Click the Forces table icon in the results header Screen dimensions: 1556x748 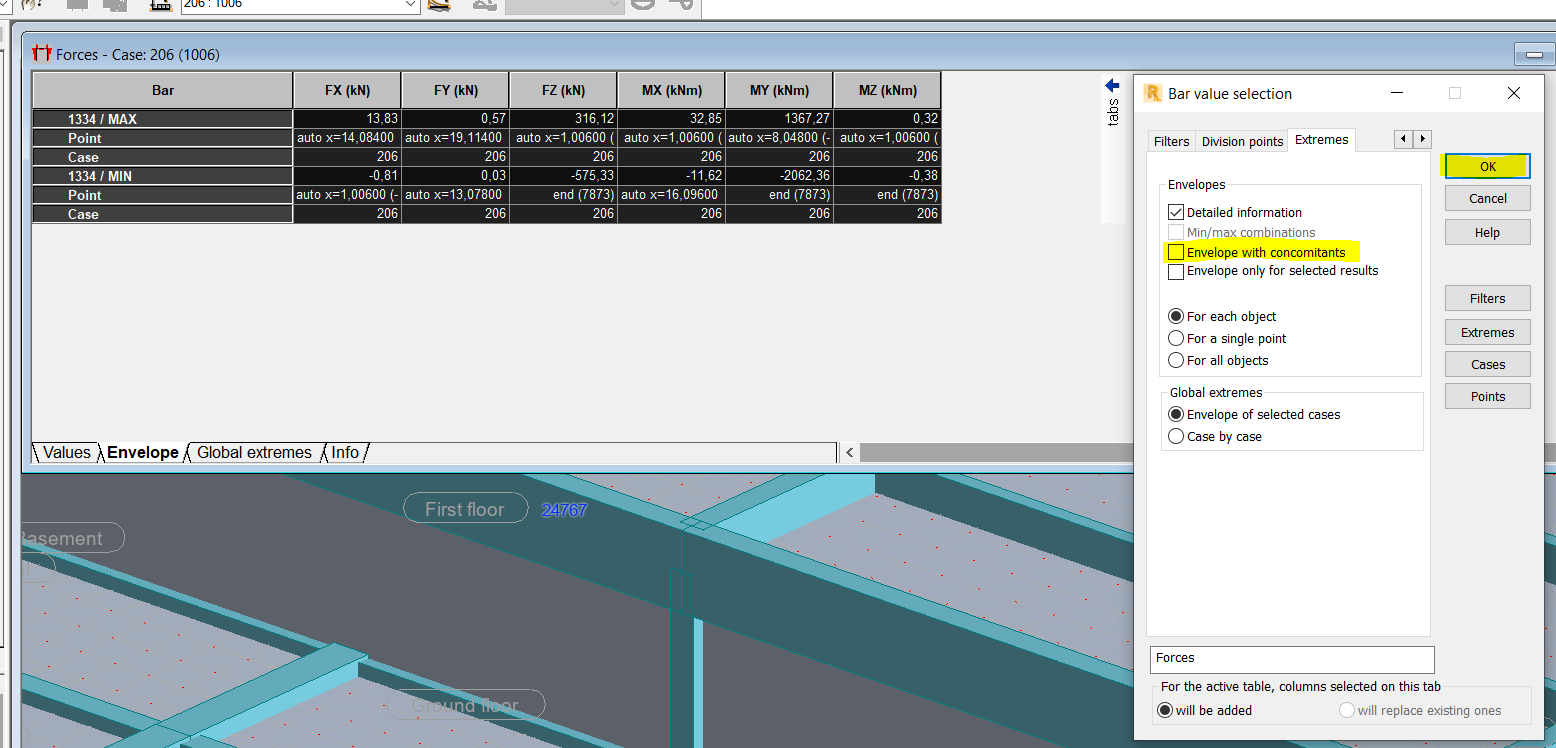pos(41,53)
